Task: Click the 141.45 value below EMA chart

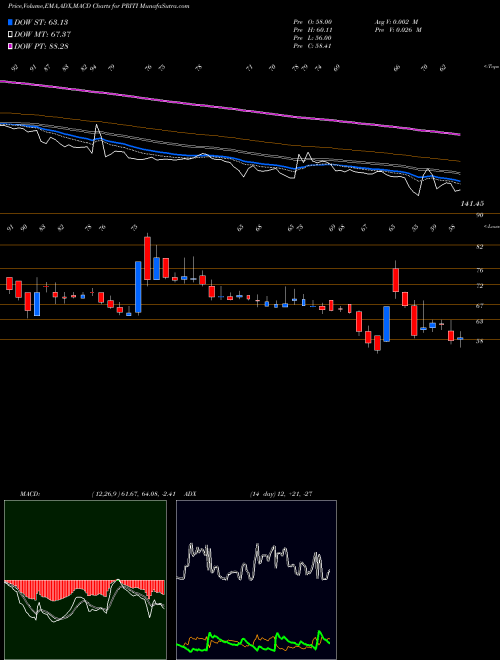Action: pyautogui.click(x=472, y=204)
